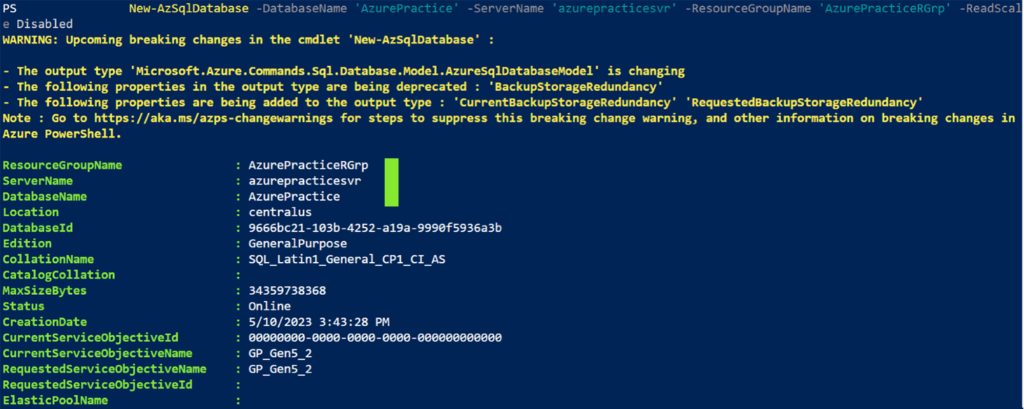Image resolution: width=1024 pixels, height=409 pixels.
Task: Click the 'azurepracticesvr' ServerName argument
Action: [599, 8]
